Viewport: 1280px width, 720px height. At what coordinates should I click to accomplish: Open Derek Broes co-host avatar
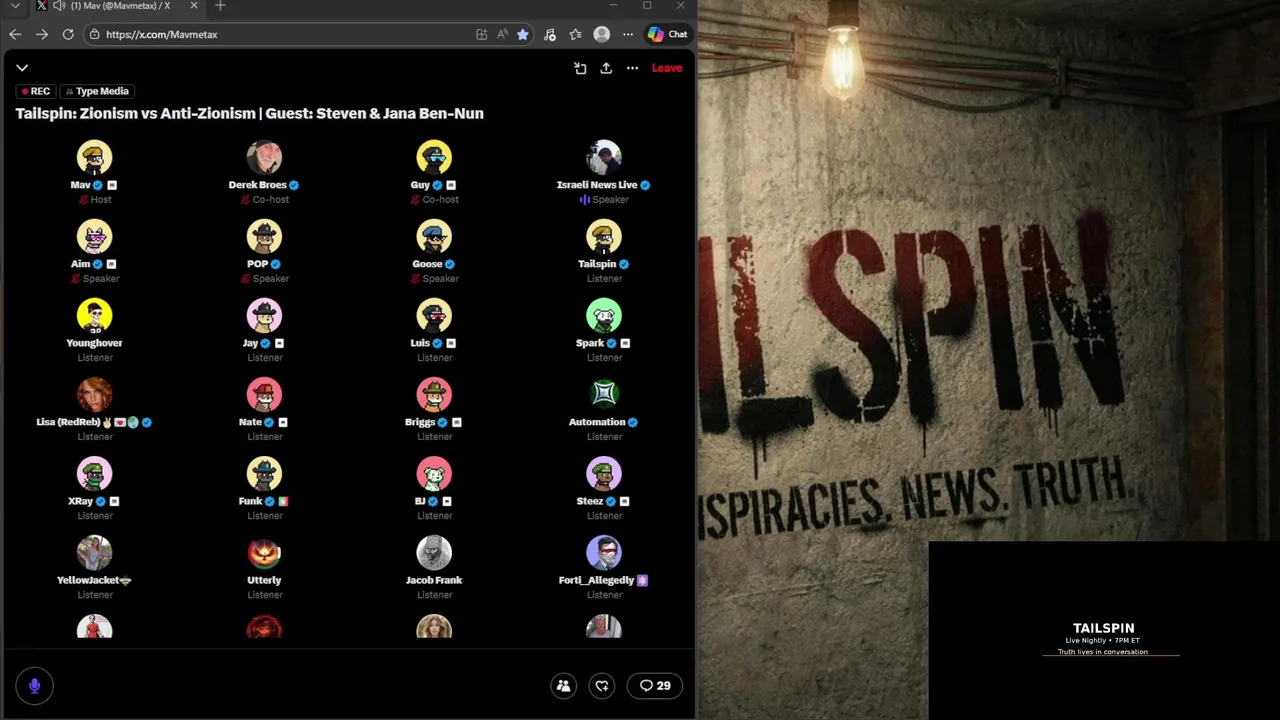(x=265, y=158)
